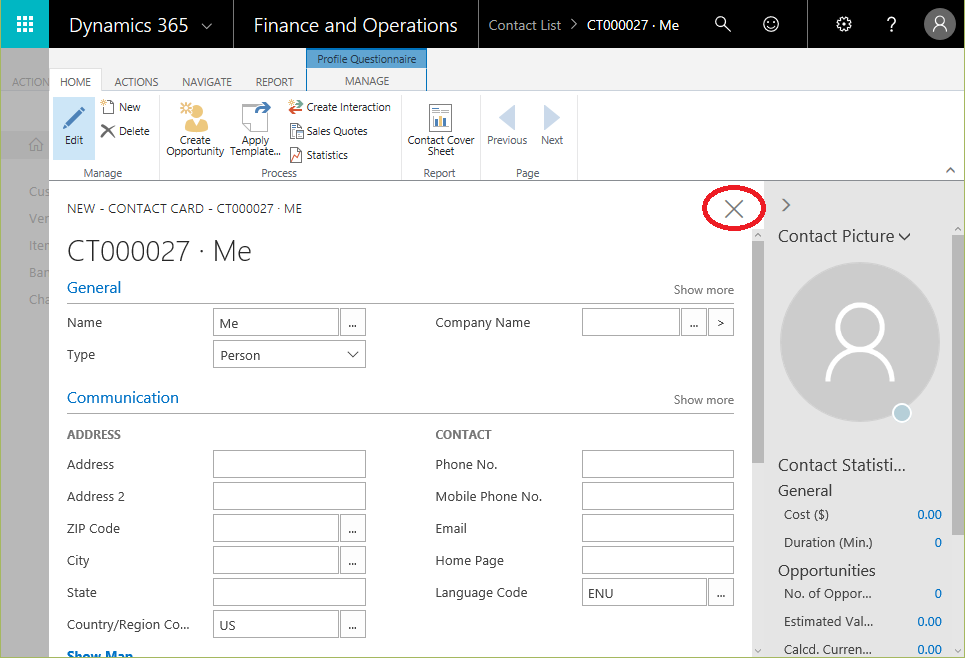Screen dimensions: 965x658
Task: Click Cost ($) value 0.00
Action: [x=929, y=515]
